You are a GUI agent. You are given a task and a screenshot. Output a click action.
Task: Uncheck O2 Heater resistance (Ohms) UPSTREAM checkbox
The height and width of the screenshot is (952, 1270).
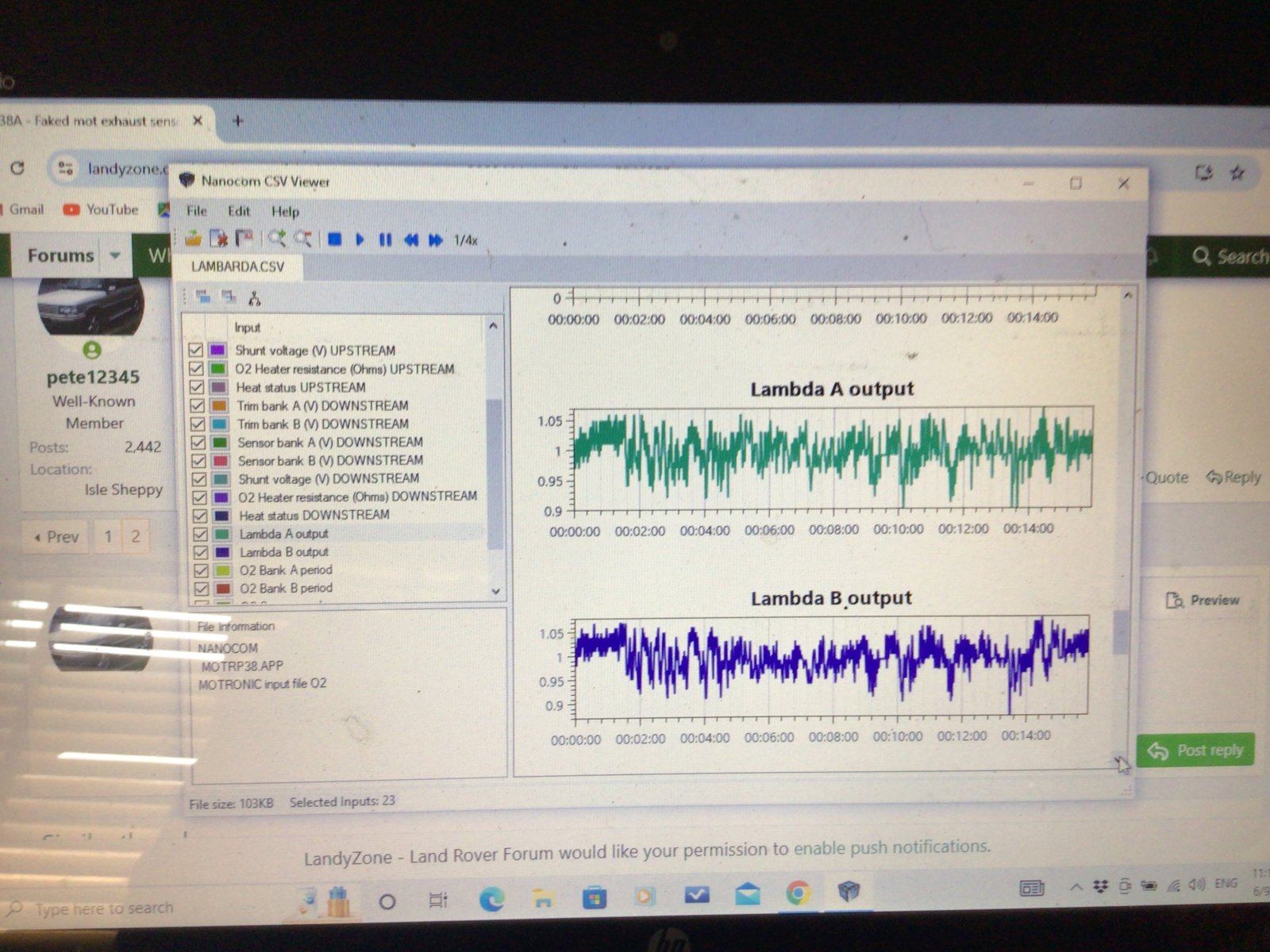(x=197, y=369)
